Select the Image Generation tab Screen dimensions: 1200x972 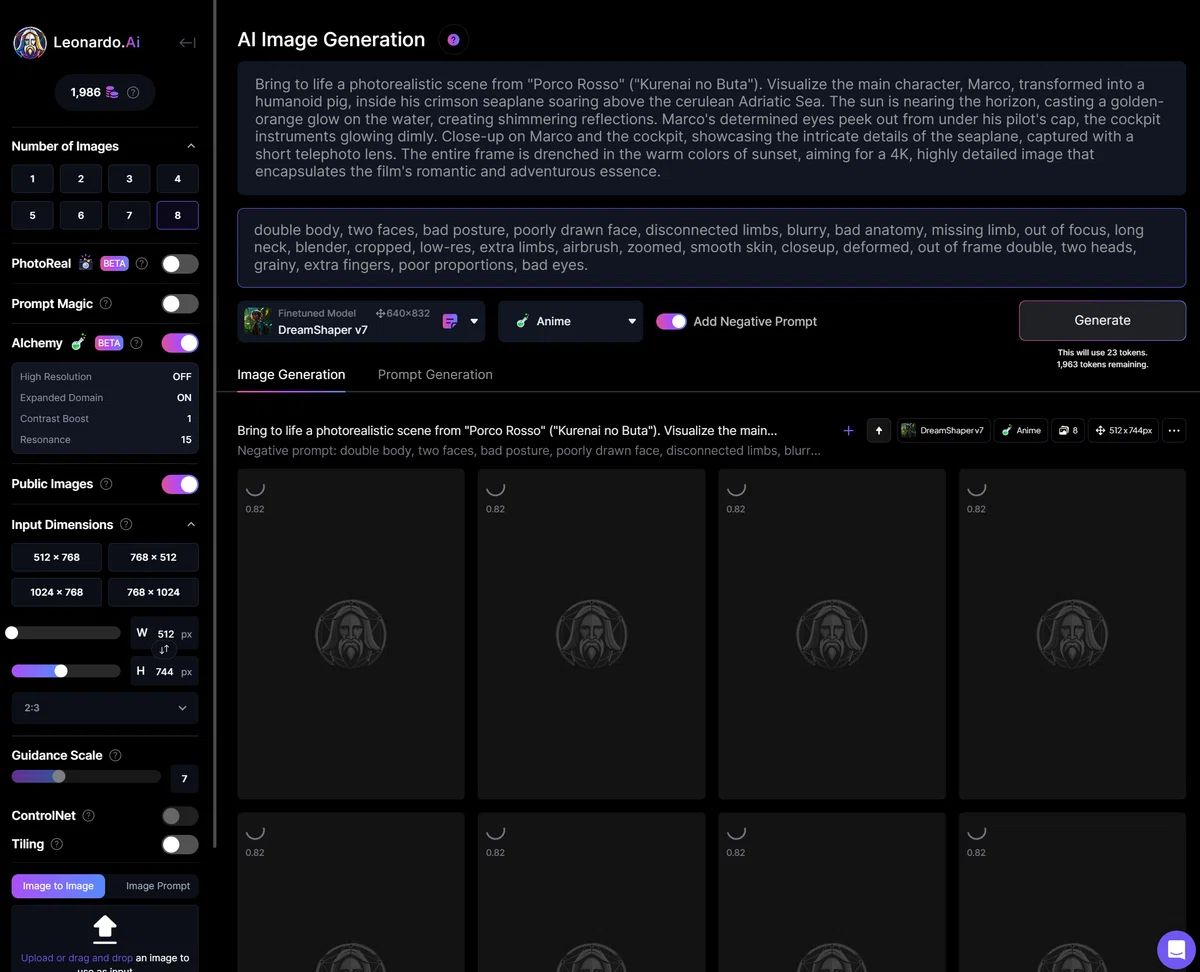[291, 375]
